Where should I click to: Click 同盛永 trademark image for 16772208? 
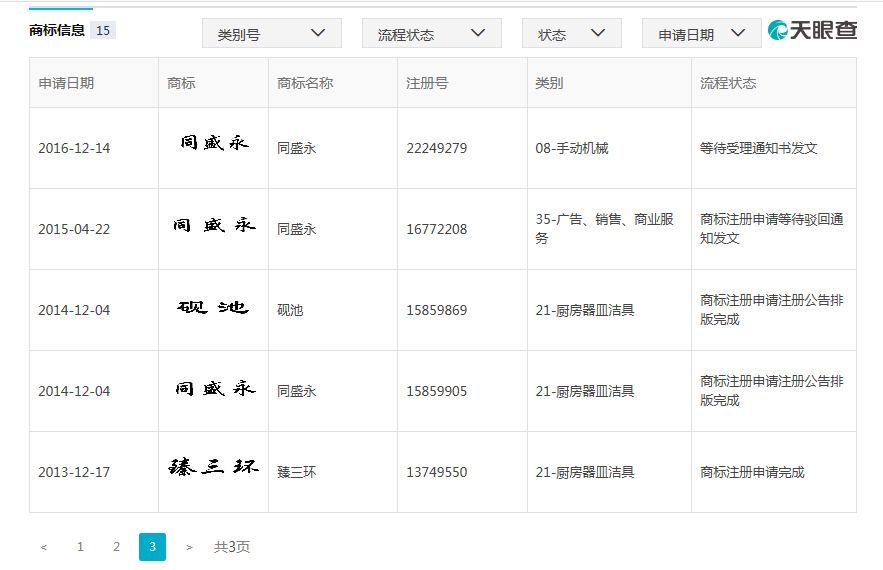[213, 226]
